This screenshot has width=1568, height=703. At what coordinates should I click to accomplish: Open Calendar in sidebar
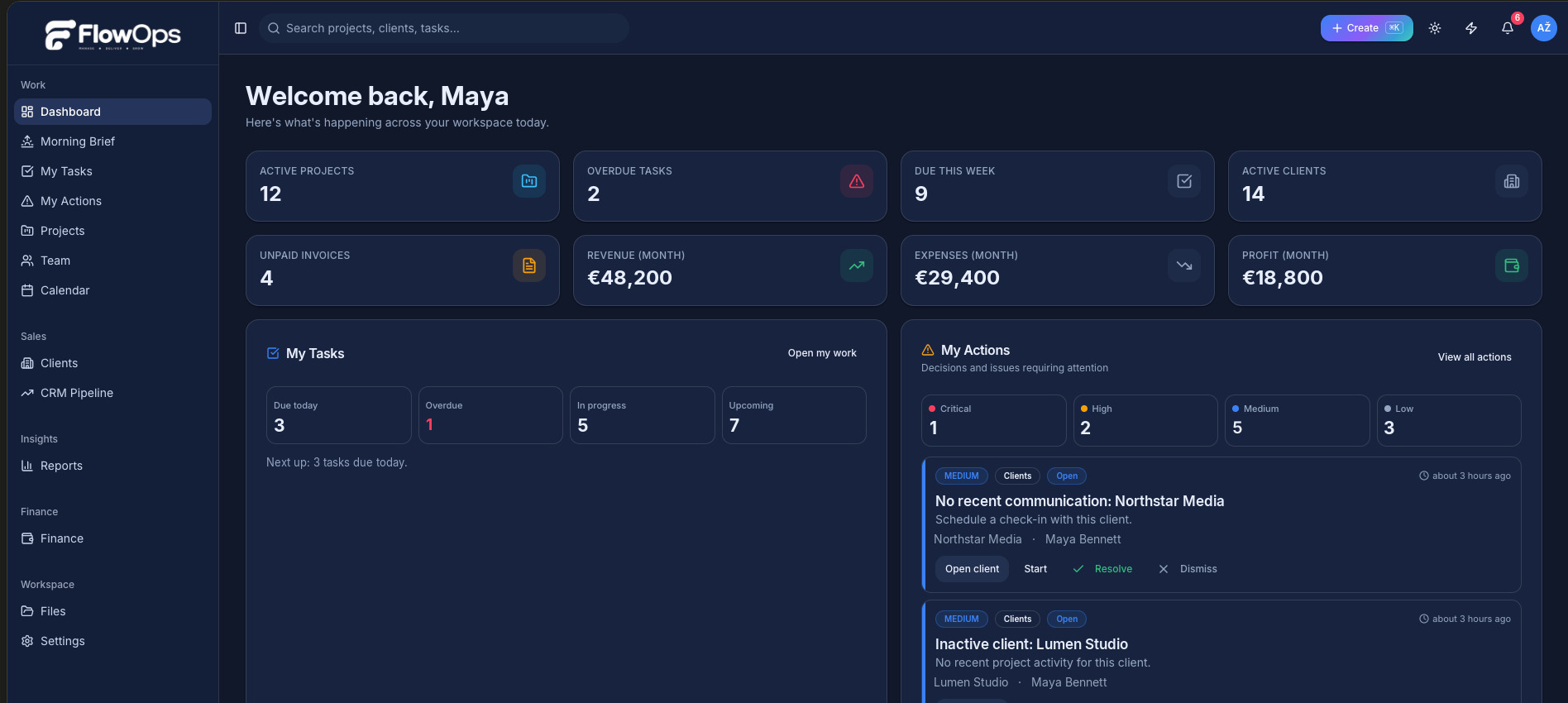[112, 290]
